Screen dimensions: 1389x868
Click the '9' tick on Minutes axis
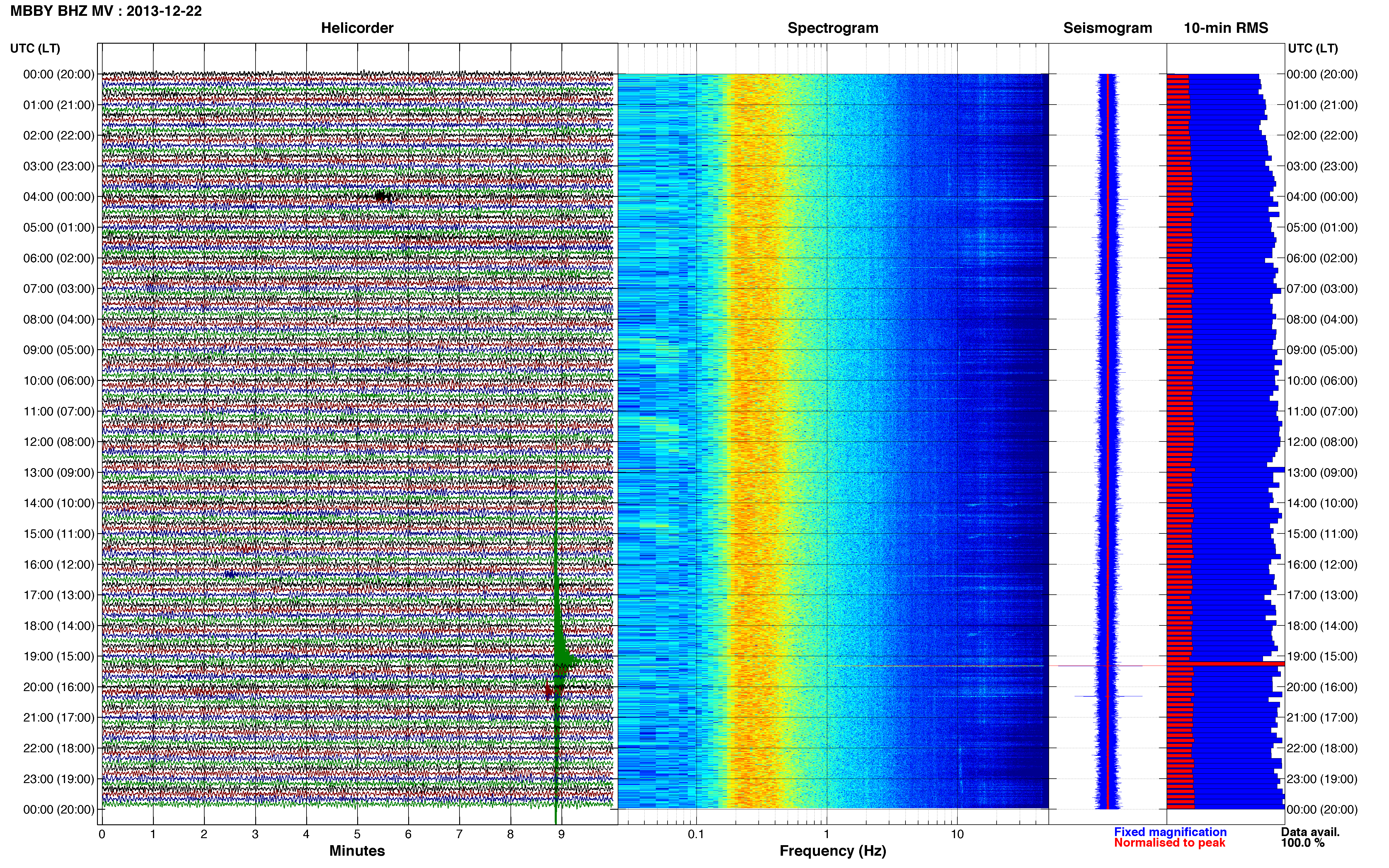pos(561,835)
